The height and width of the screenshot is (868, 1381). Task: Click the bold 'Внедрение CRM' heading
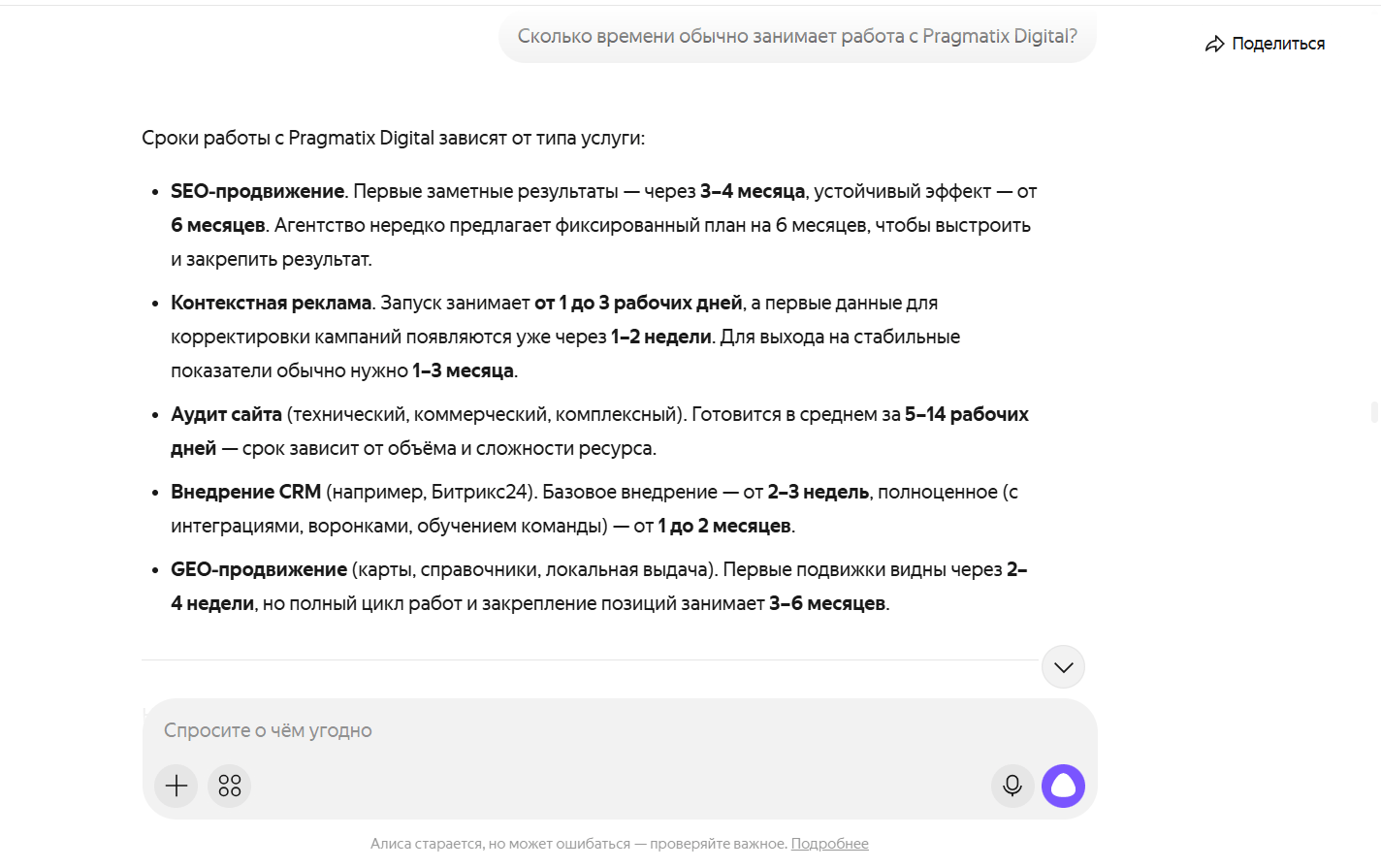point(246,492)
